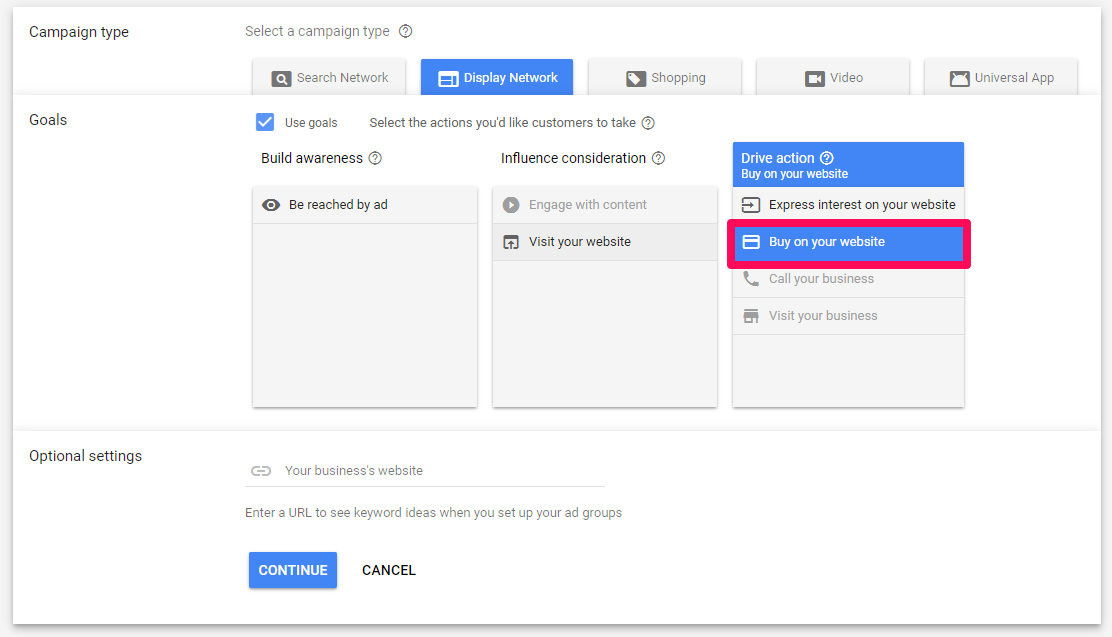The image size is (1112, 637).
Task: Click the eye icon for Be reached by ad
Action: tap(271, 205)
